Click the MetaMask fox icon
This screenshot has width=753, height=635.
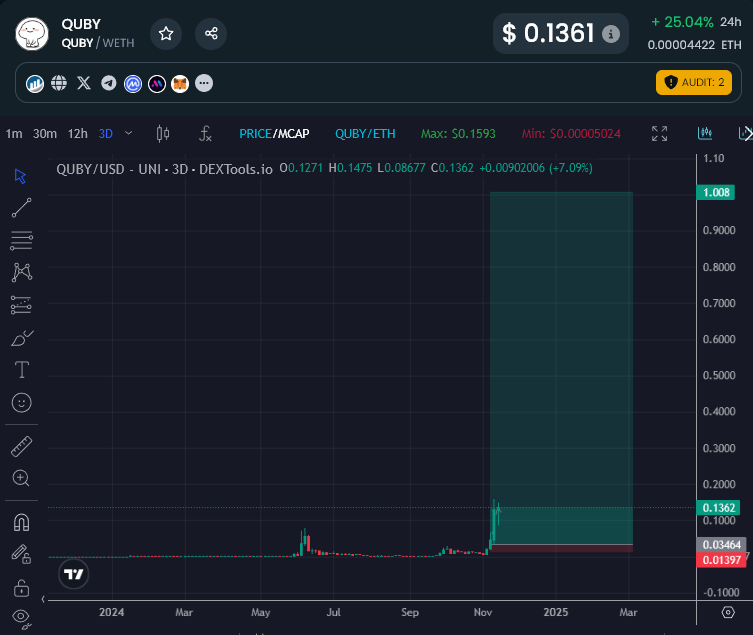tap(180, 84)
